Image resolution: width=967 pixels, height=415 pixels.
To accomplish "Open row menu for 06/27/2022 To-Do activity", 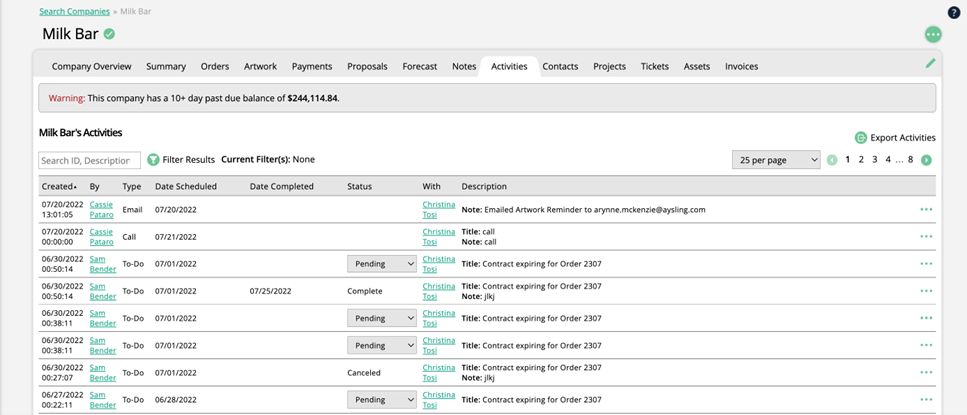I will tap(926, 400).
